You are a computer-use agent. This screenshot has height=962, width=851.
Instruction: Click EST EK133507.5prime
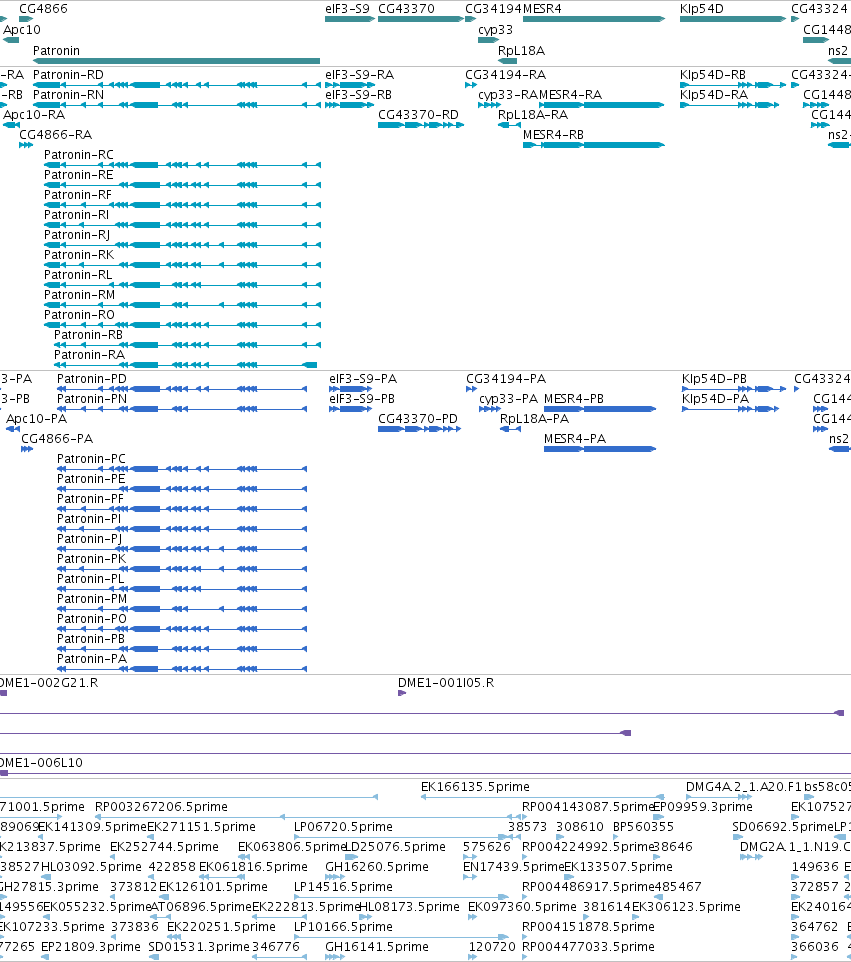point(569,877)
